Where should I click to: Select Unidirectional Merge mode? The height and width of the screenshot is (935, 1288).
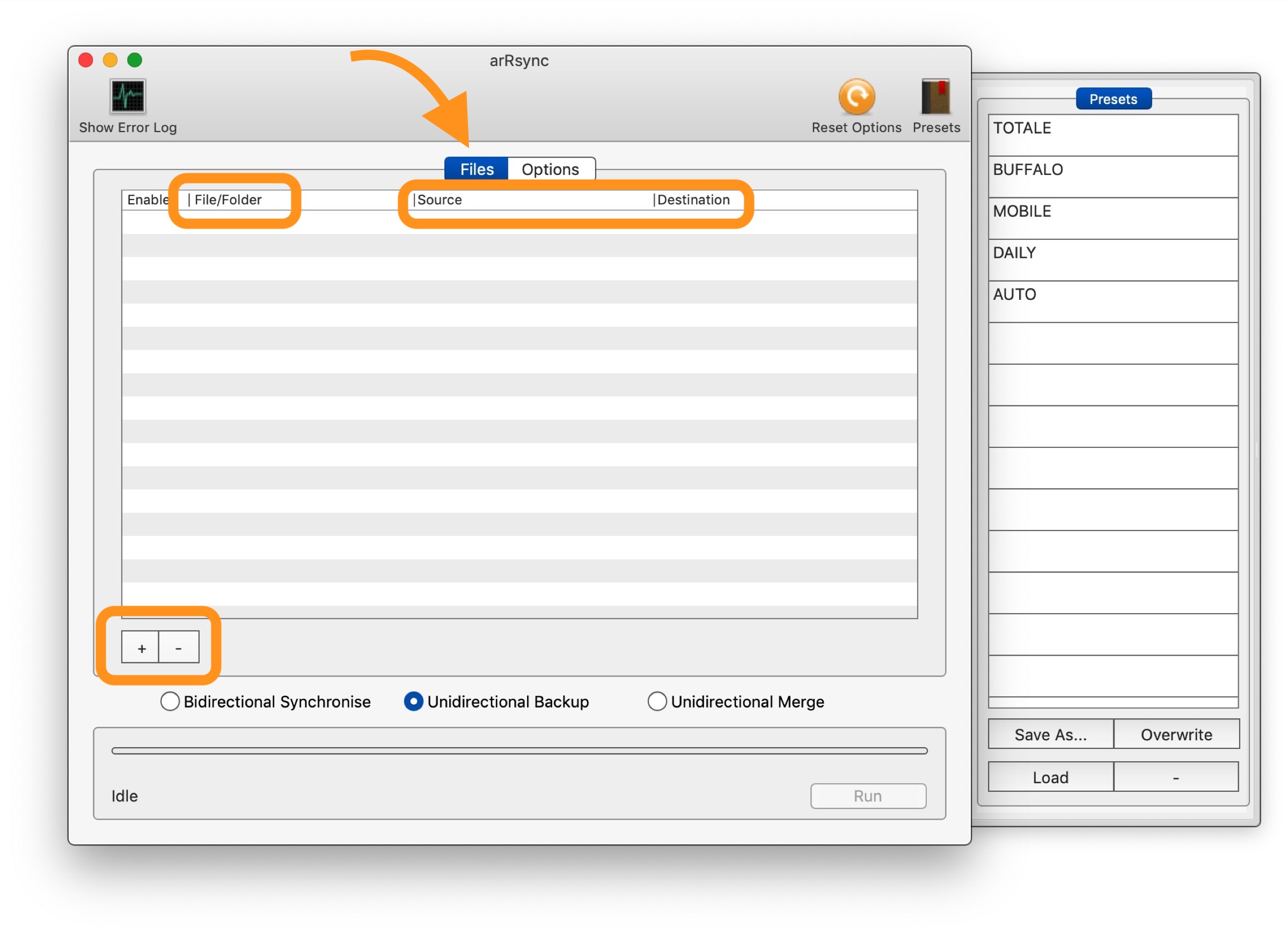coord(657,702)
